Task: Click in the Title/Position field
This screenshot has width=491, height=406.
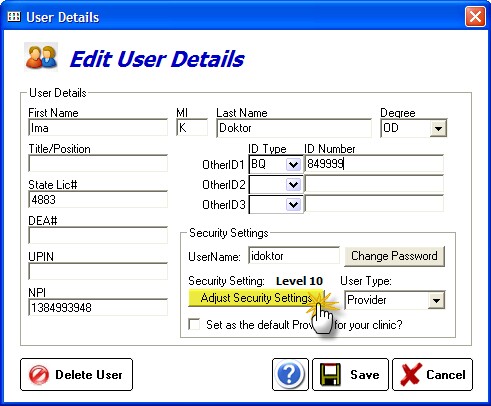Action: click(98, 164)
